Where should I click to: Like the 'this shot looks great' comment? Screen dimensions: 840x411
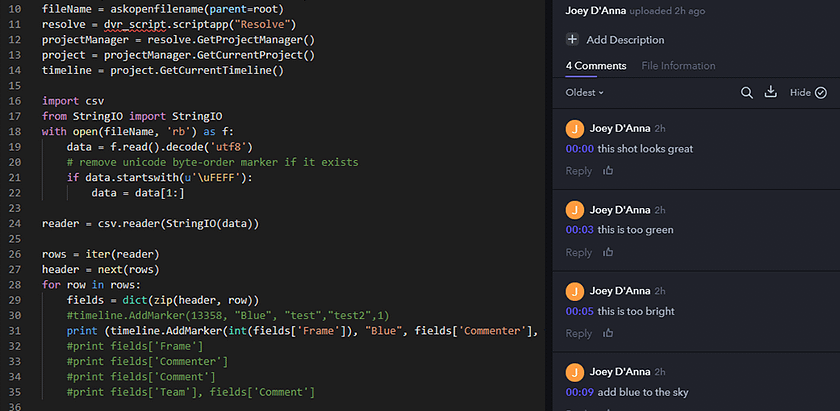608,171
